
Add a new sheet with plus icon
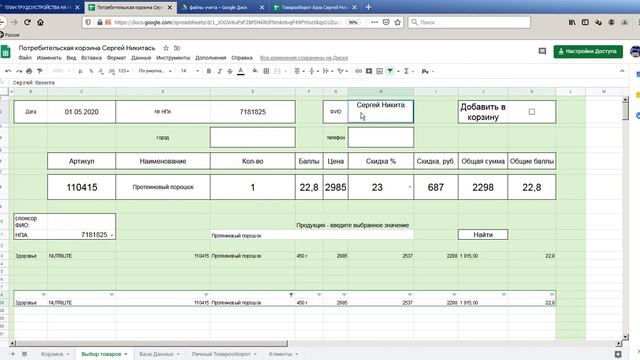[13, 354]
